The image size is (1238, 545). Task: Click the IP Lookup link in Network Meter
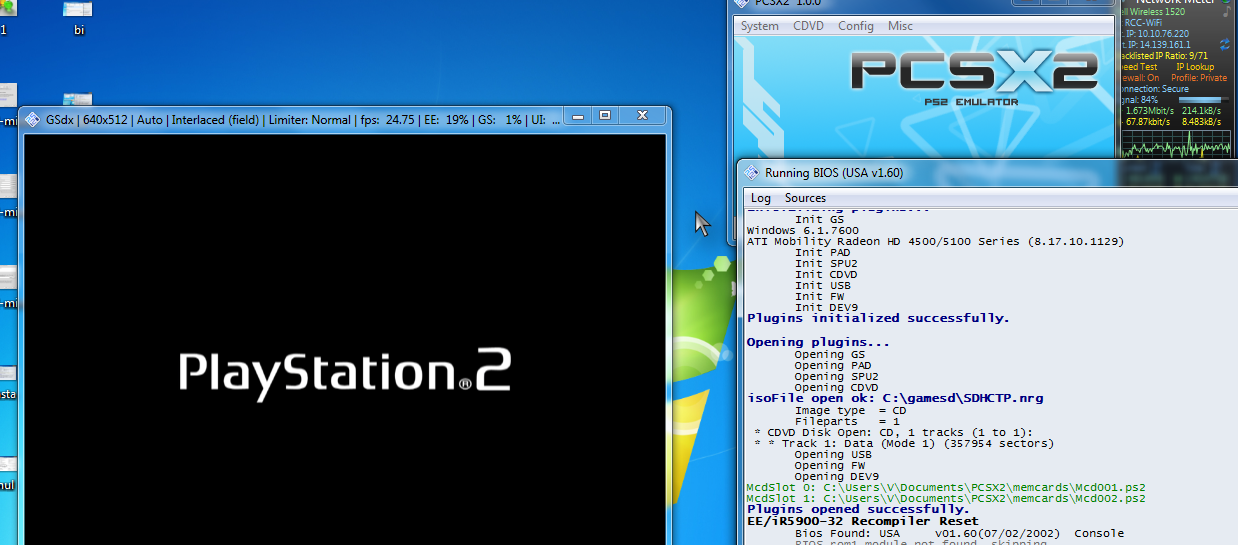tap(1194, 67)
